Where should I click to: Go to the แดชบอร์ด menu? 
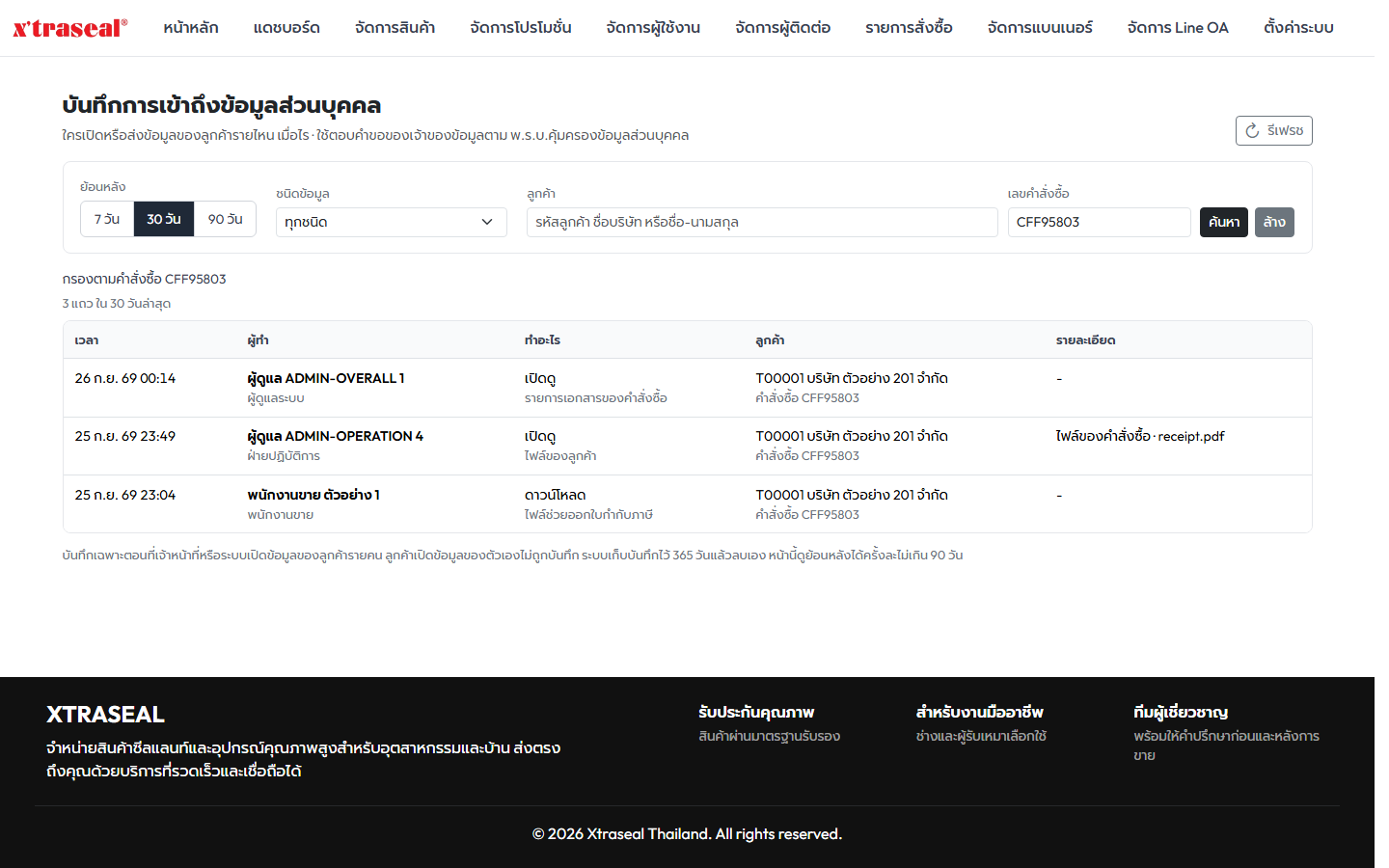pos(286,28)
